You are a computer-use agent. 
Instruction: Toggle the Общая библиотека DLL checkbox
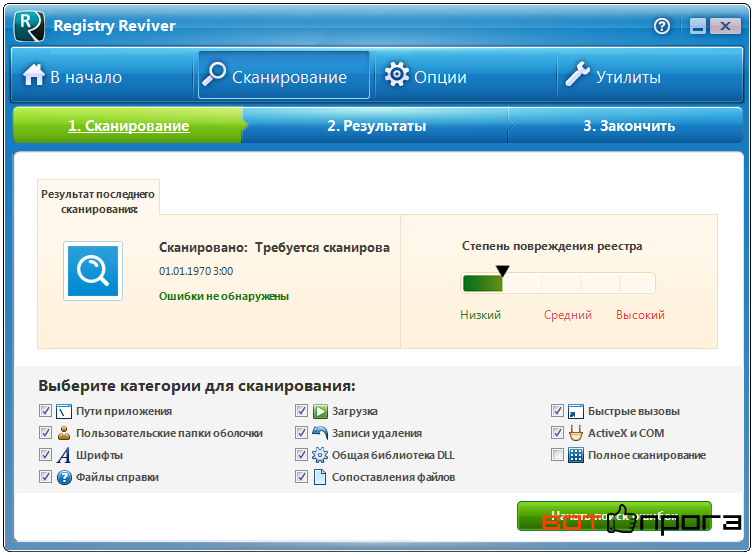302,455
